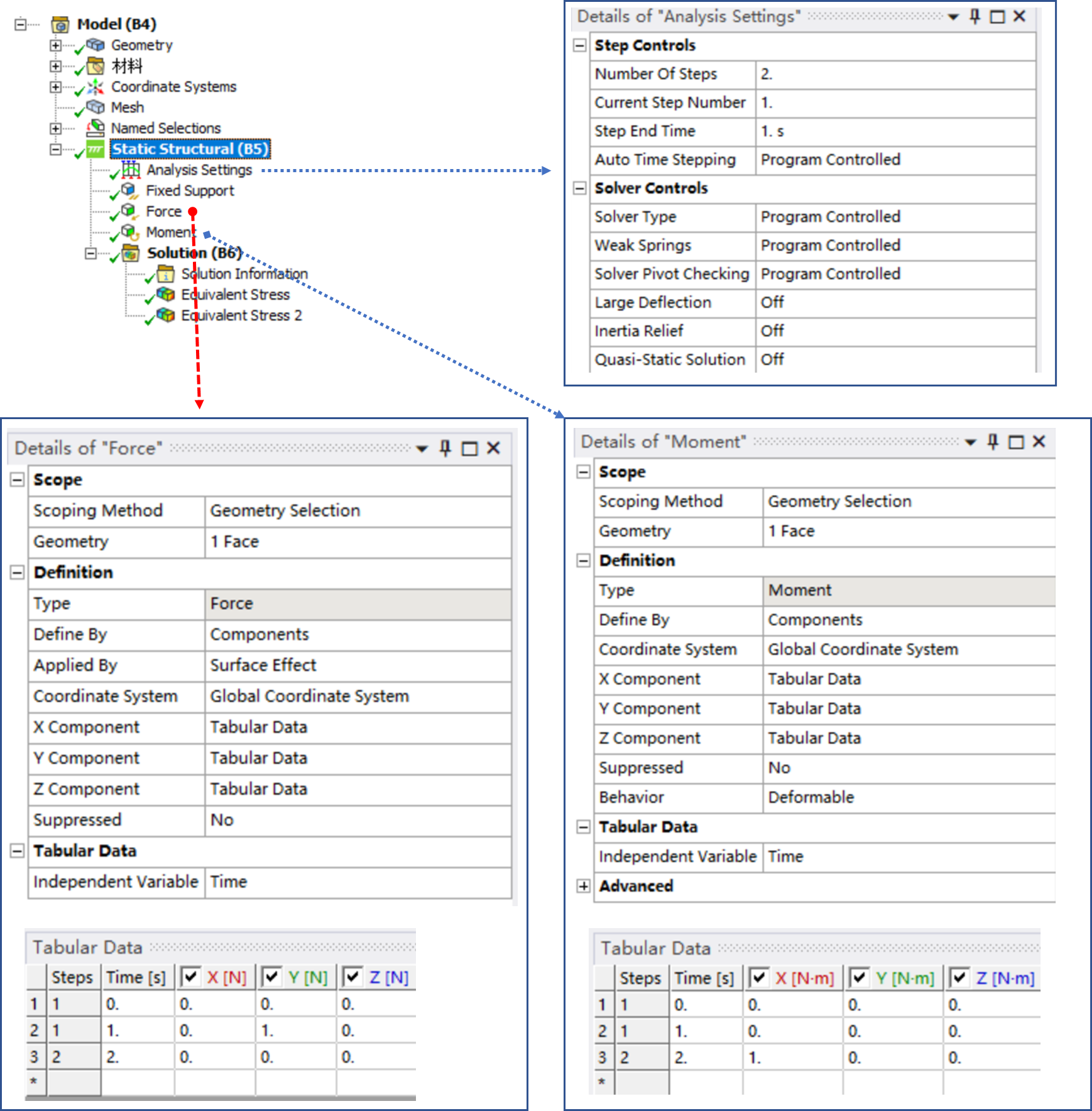This screenshot has width=1092, height=1111.
Task: Click the Fixed Support icon
Action: 129,190
